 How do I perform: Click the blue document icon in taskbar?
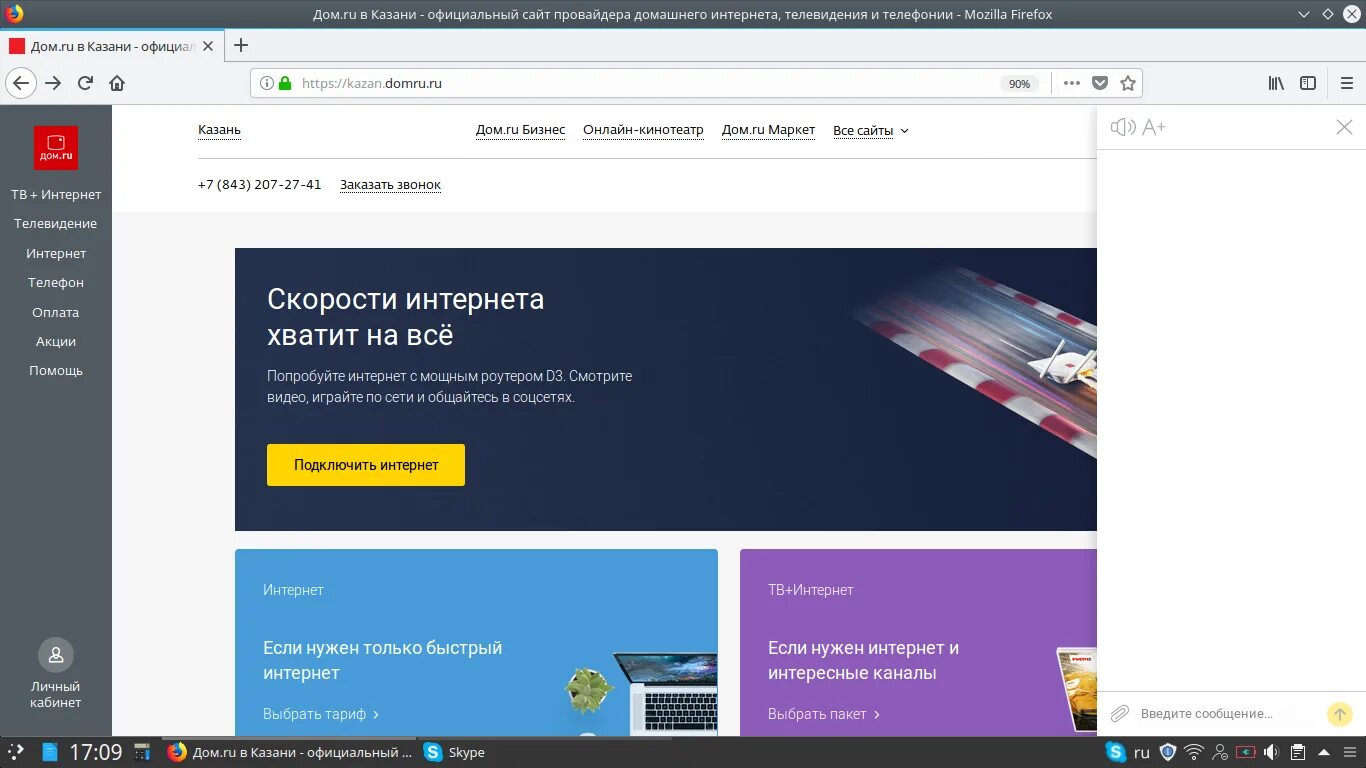tap(49, 752)
